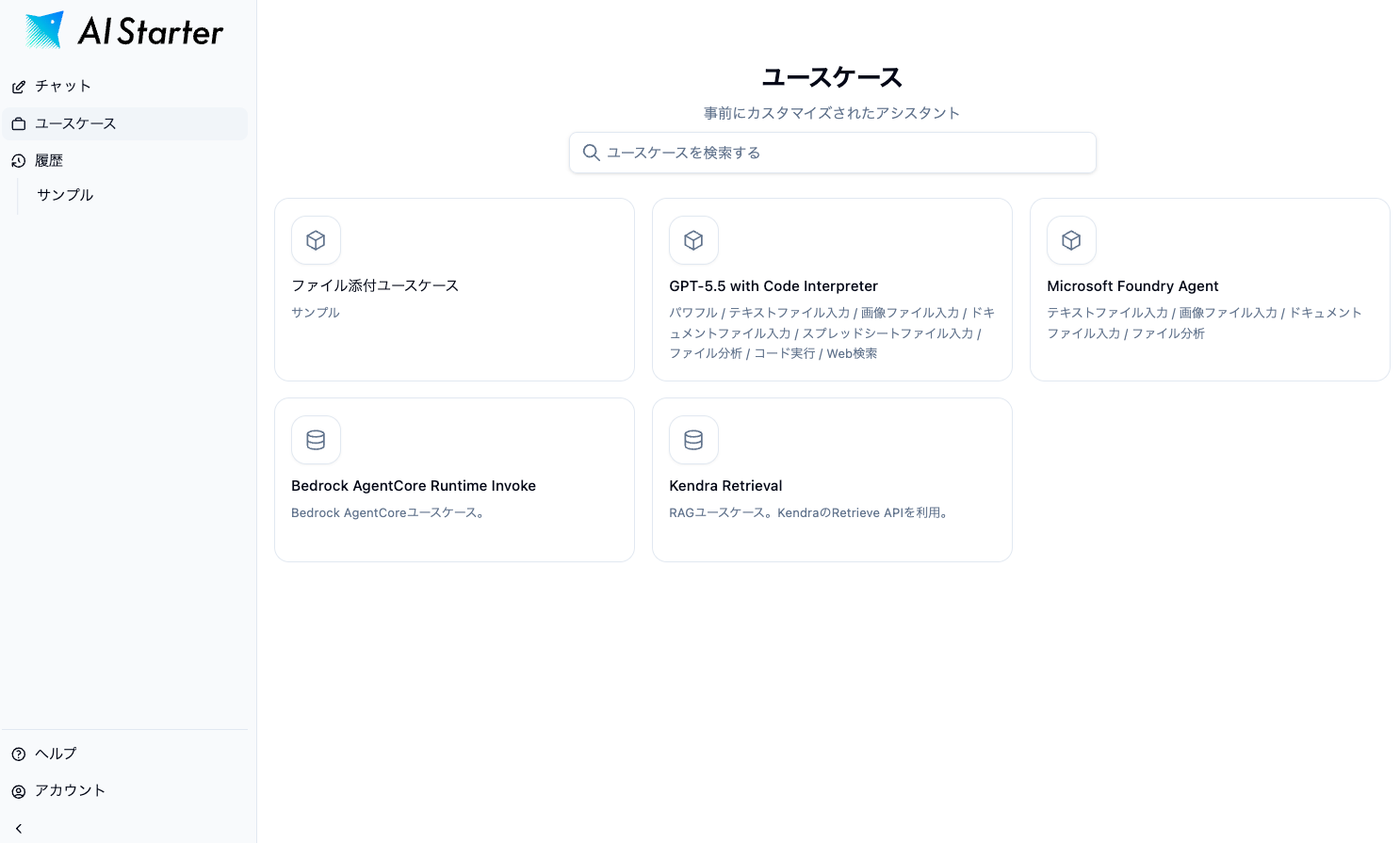The width and height of the screenshot is (1400, 843).
Task: Select ユースケース in the sidebar
Action: click(124, 123)
